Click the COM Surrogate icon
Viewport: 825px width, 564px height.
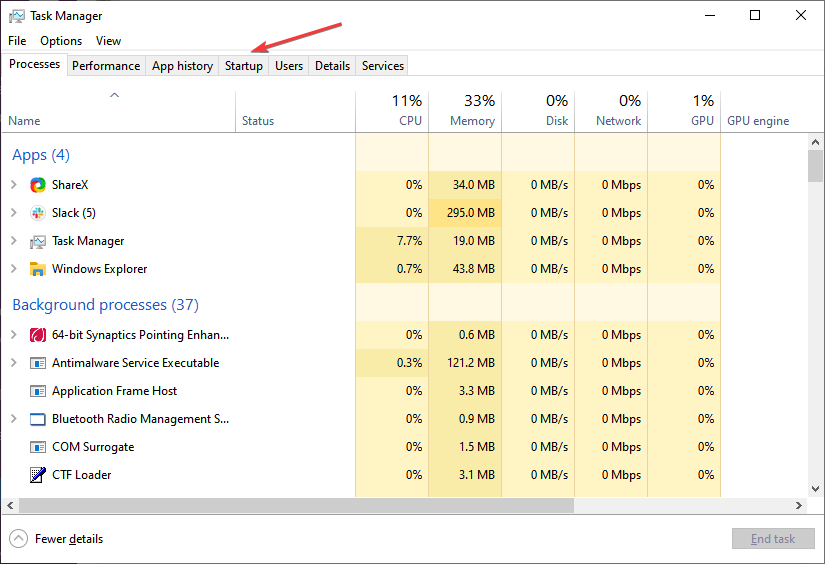(38, 447)
